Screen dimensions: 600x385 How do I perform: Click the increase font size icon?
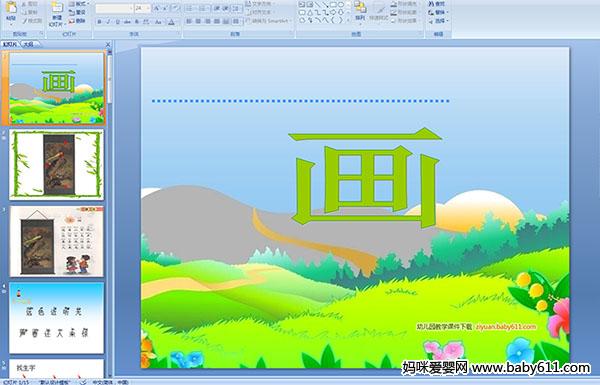pos(157,8)
